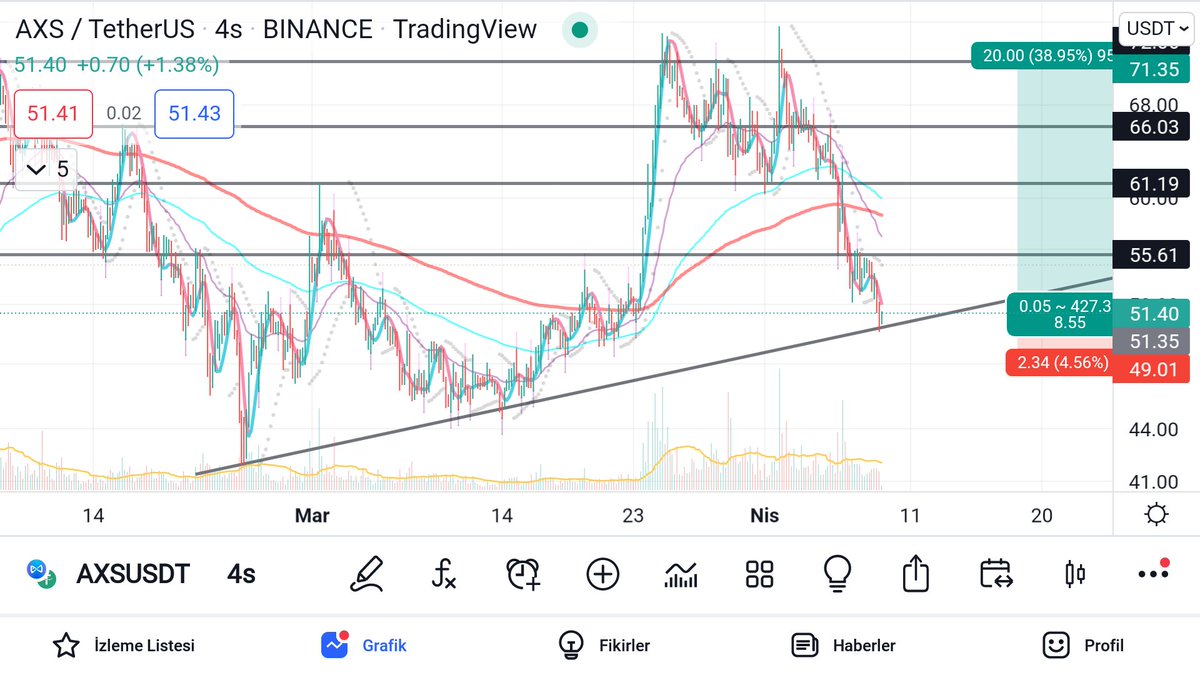
Task: Click the gray 51.35 price label
Action: (1153, 341)
